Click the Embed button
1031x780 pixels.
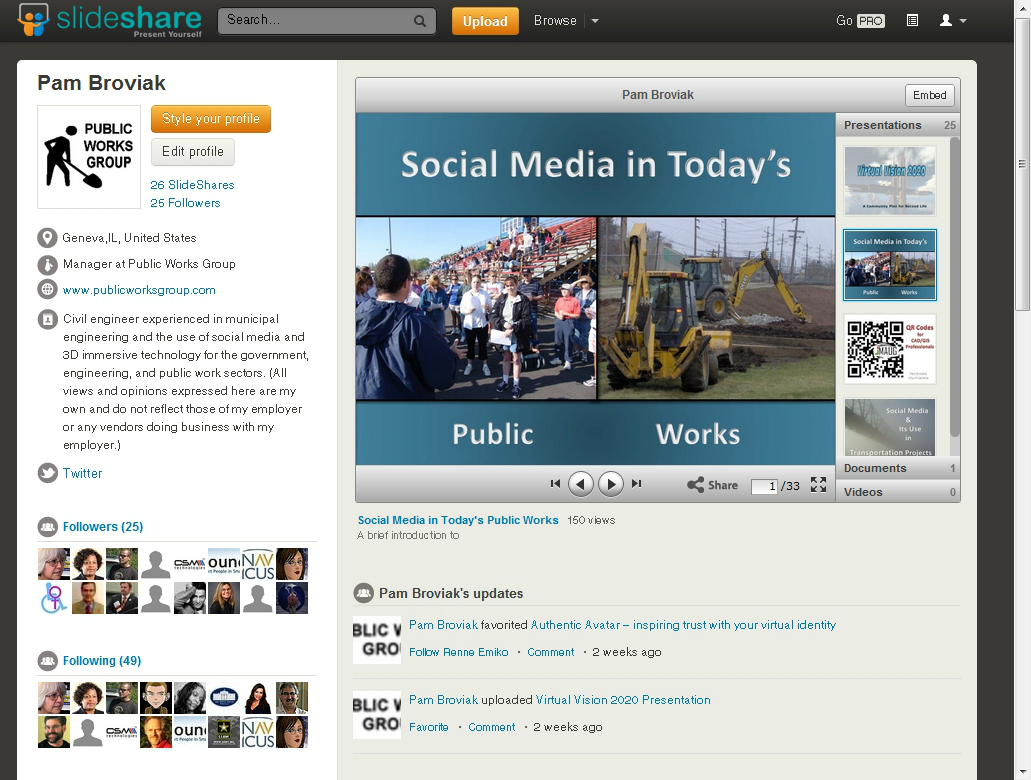[x=930, y=95]
